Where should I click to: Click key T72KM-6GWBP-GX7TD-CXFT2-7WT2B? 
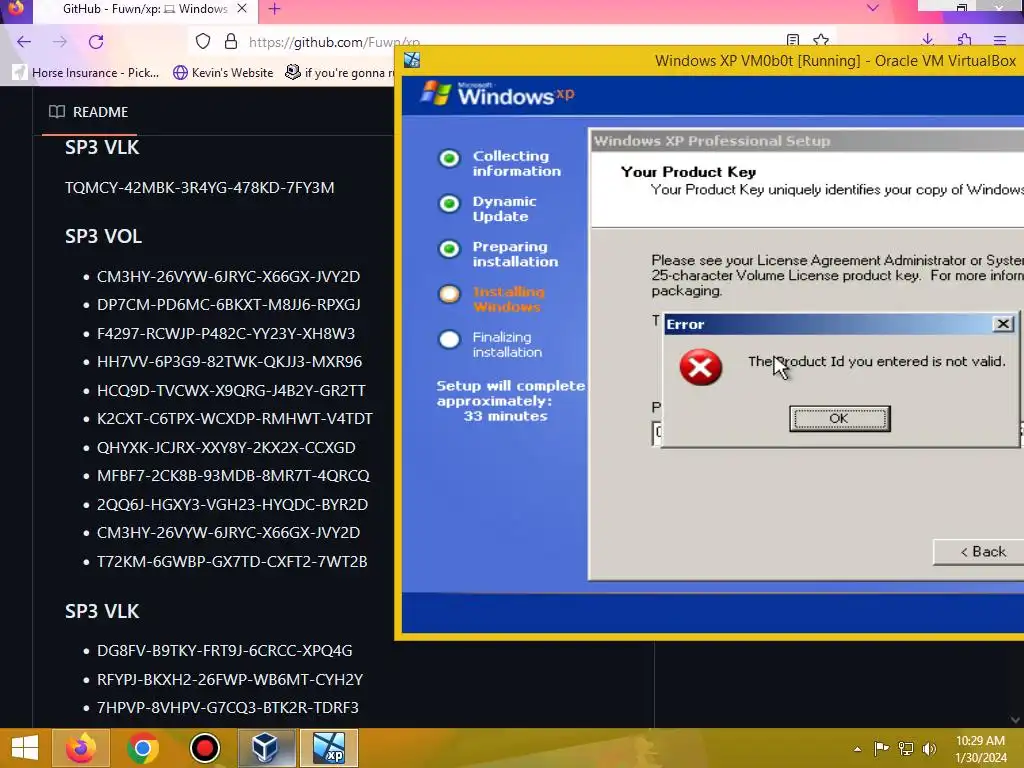coord(232,562)
